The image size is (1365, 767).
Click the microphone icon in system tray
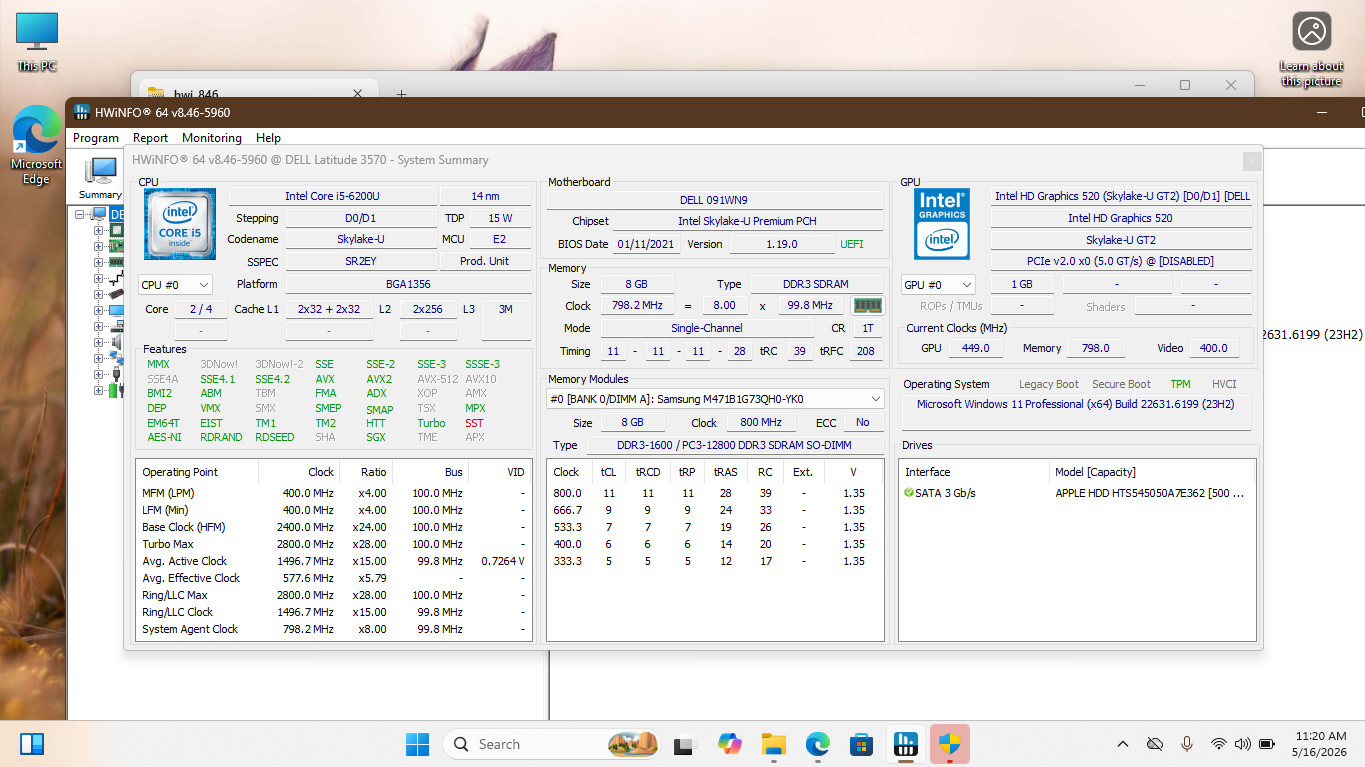[x=1187, y=744]
